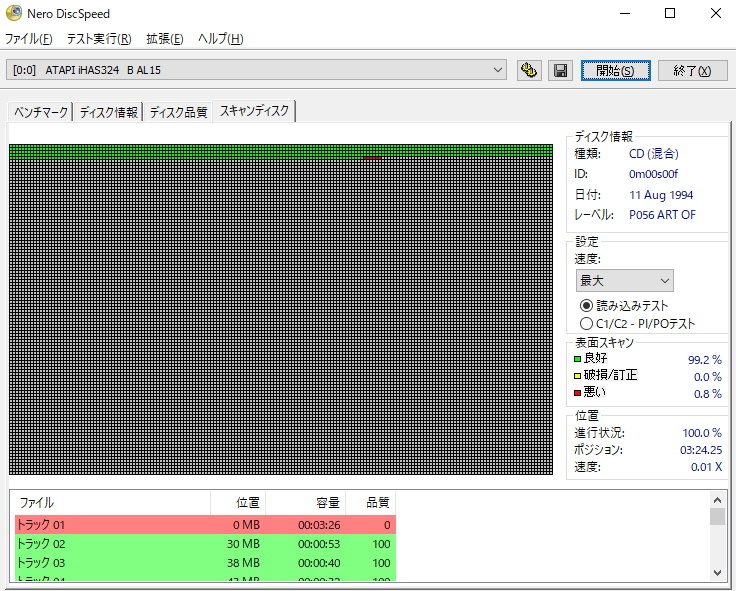Switch to the ディスク品質 tab
736x591 pixels.
click(178, 112)
